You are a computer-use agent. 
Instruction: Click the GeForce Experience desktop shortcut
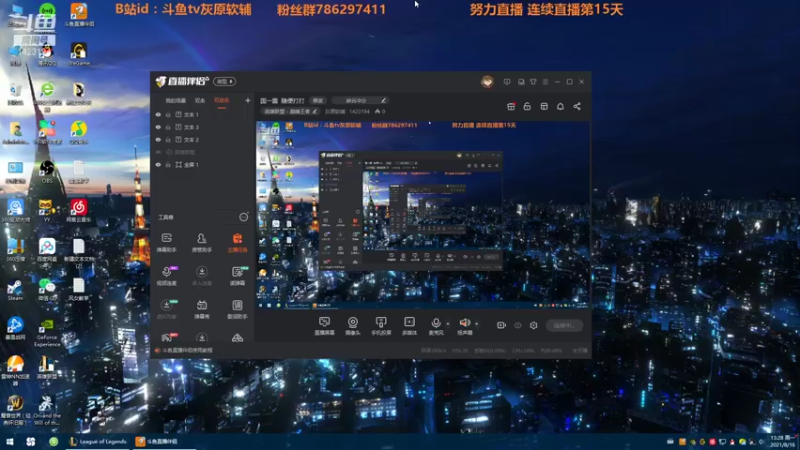tap(47, 333)
